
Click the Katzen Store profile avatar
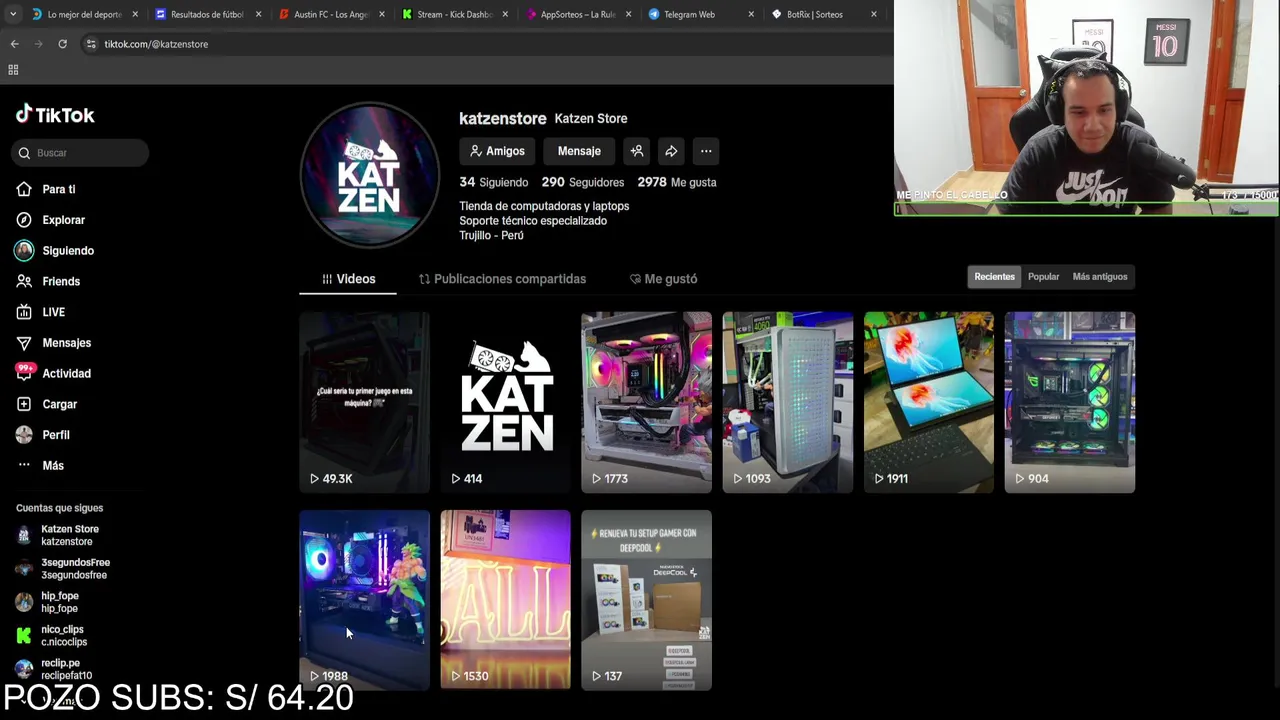click(369, 175)
